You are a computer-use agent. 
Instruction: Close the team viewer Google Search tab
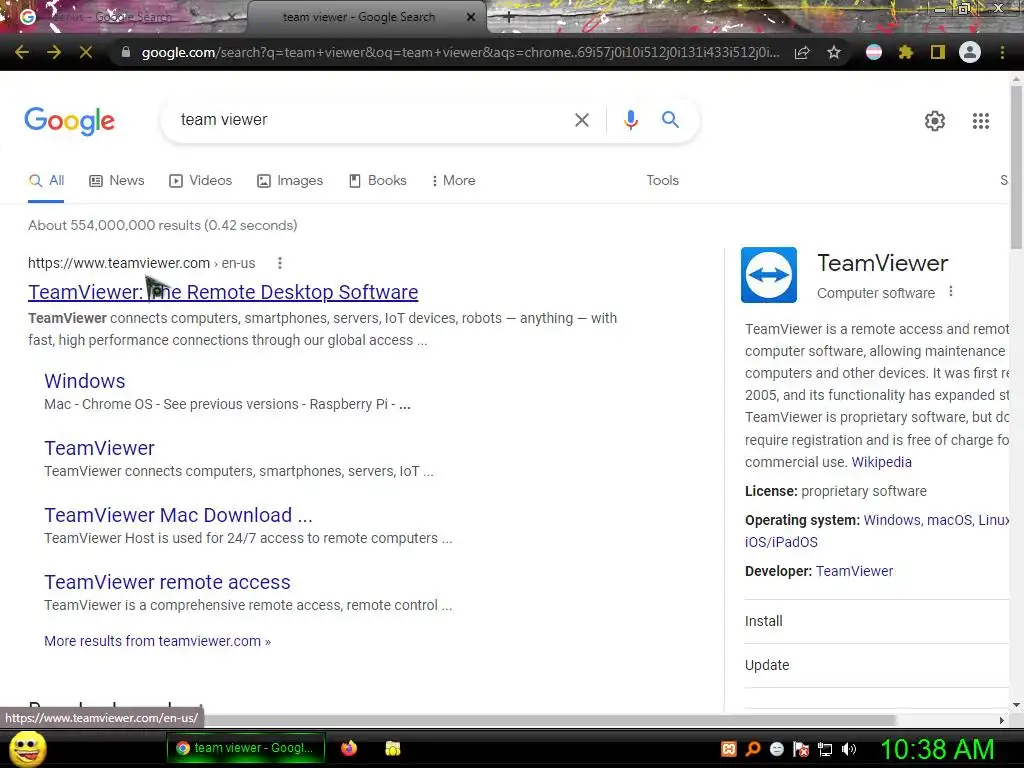pos(470,18)
